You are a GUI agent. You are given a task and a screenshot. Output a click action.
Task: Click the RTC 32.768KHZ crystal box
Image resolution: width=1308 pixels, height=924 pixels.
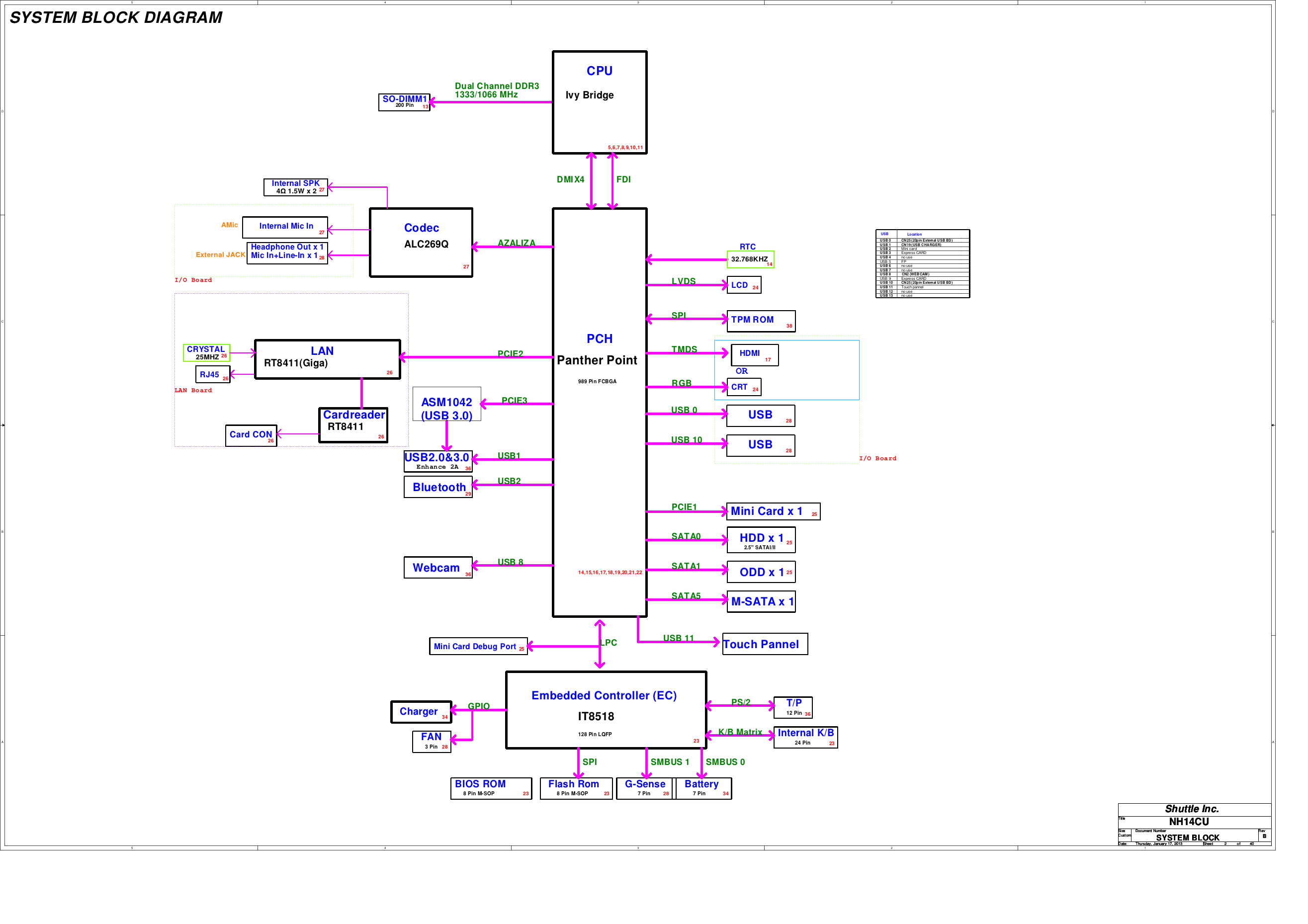tap(750, 259)
